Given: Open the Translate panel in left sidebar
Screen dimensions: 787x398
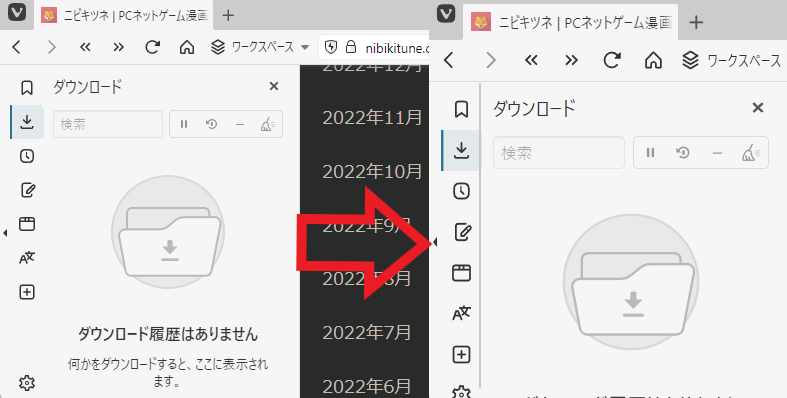Looking at the screenshot, I should tap(27, 258).
